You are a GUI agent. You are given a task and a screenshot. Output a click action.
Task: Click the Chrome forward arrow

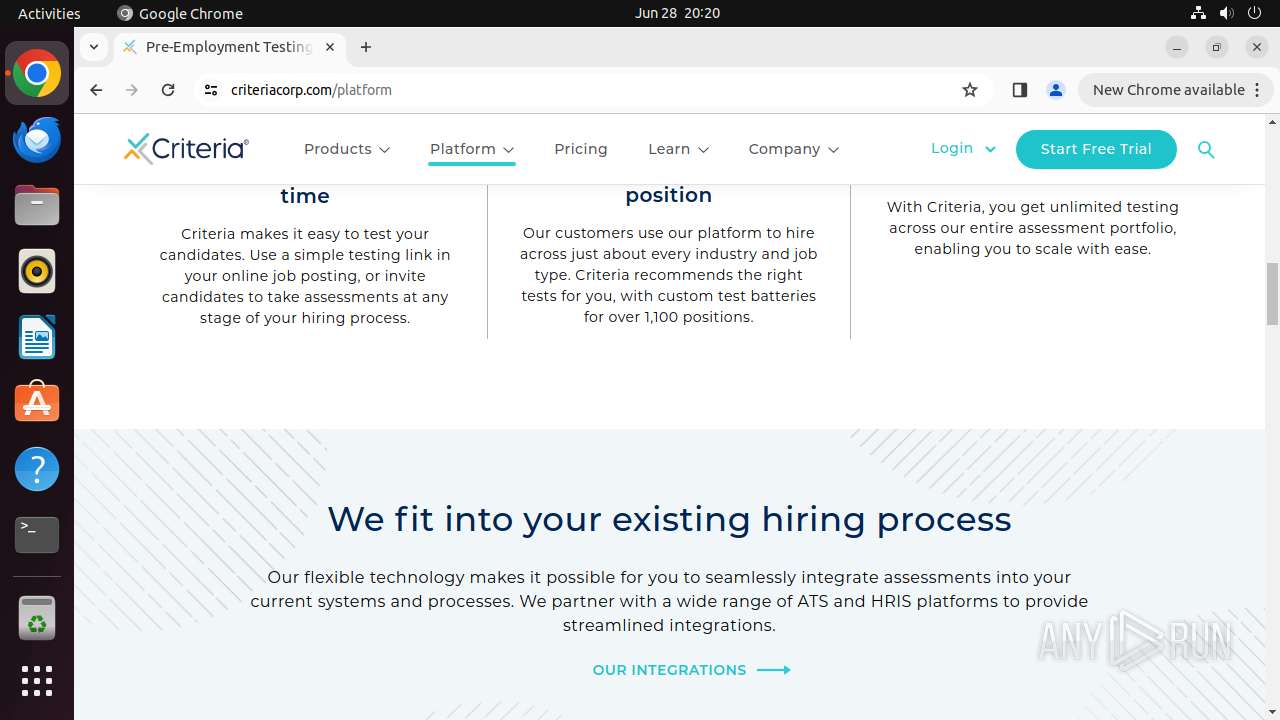pyautogui.click(x=132, y=90)
